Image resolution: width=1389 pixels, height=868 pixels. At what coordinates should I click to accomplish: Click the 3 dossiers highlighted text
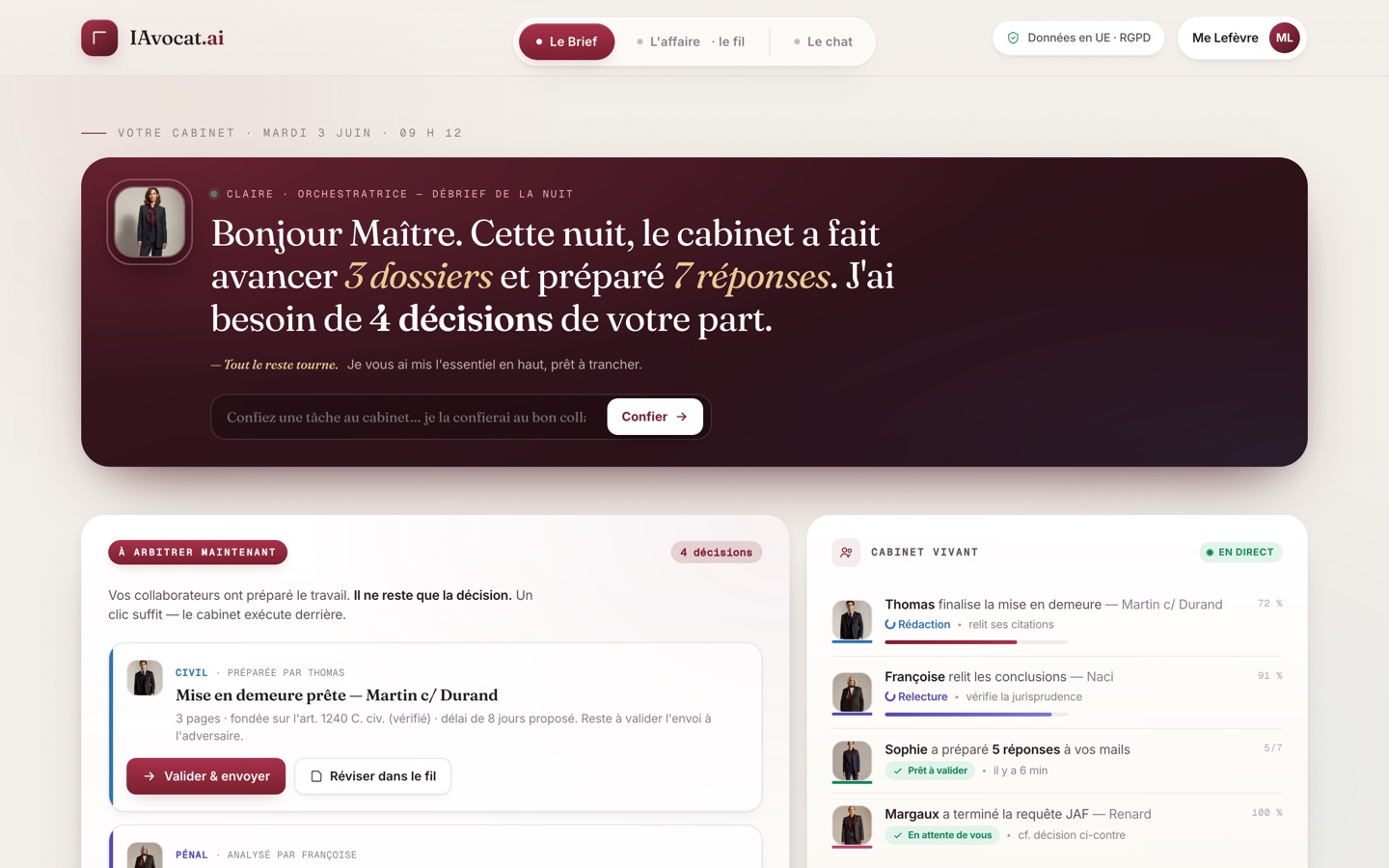[419, 276]
